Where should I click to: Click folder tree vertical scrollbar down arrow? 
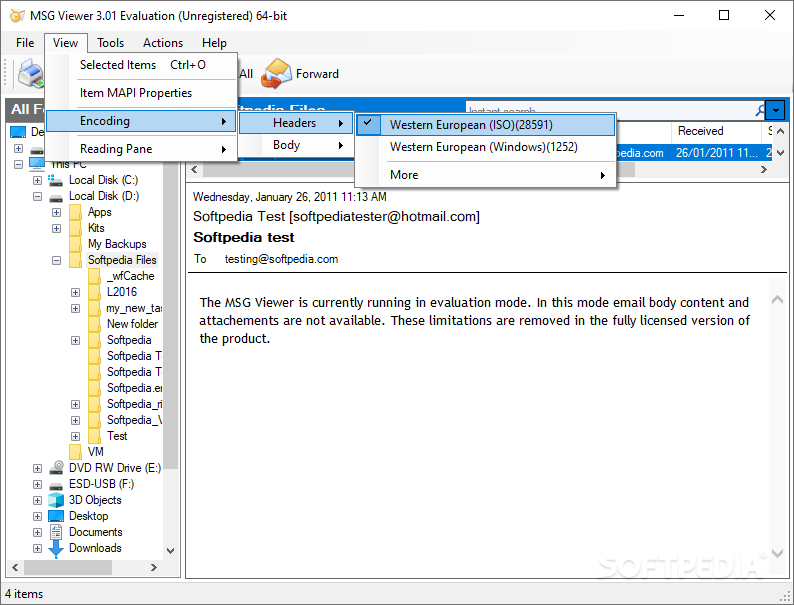click(171, 551)
